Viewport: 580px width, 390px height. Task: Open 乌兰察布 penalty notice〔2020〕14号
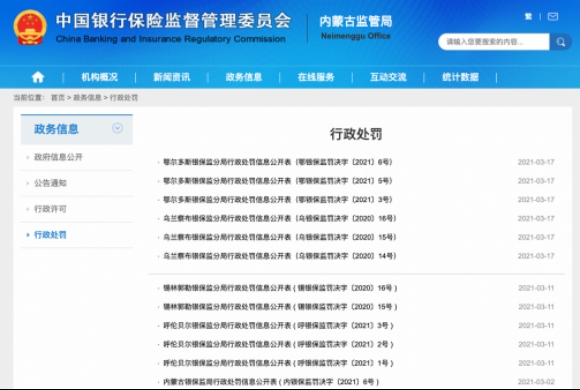pyautogui.click(x=280, y=256)
